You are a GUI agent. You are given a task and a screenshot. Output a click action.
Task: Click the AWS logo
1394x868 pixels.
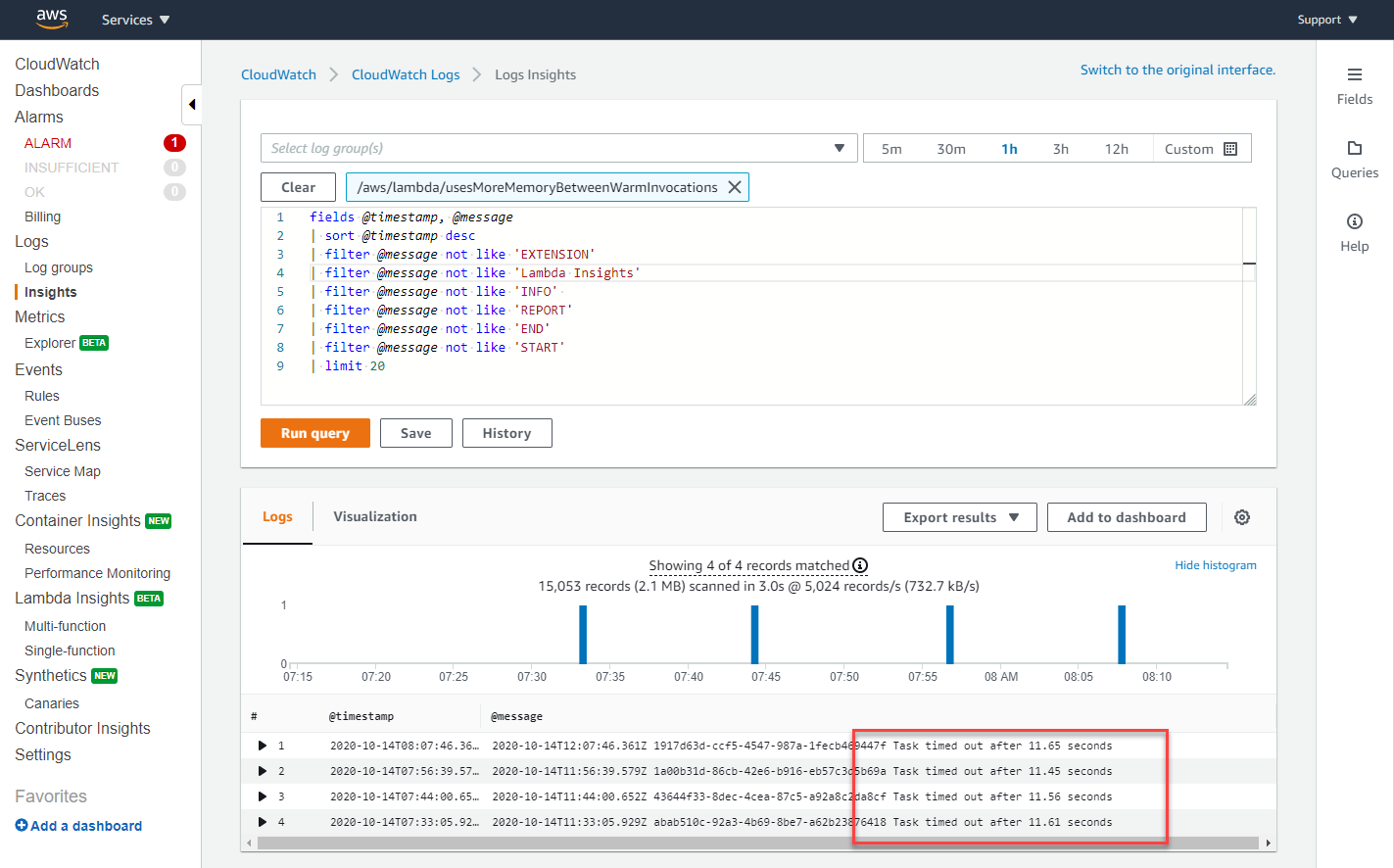point(51,19)
